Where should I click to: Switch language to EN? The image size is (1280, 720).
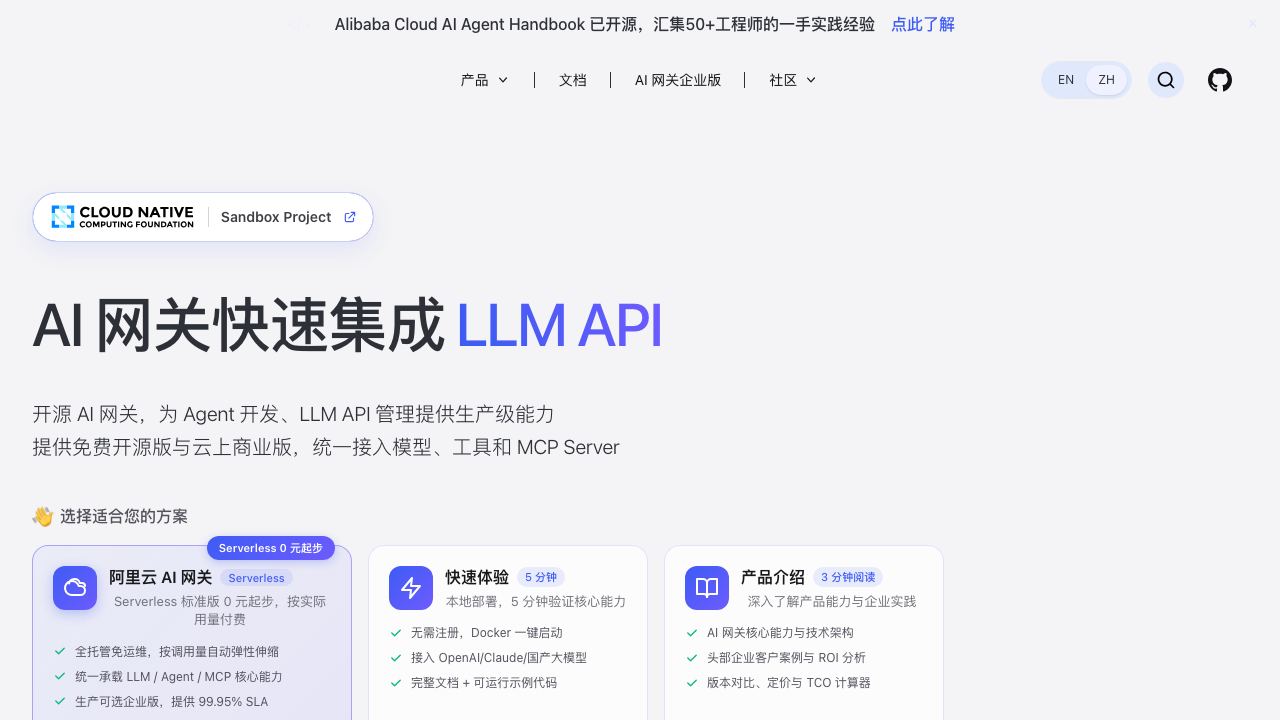click(1066, 80)
